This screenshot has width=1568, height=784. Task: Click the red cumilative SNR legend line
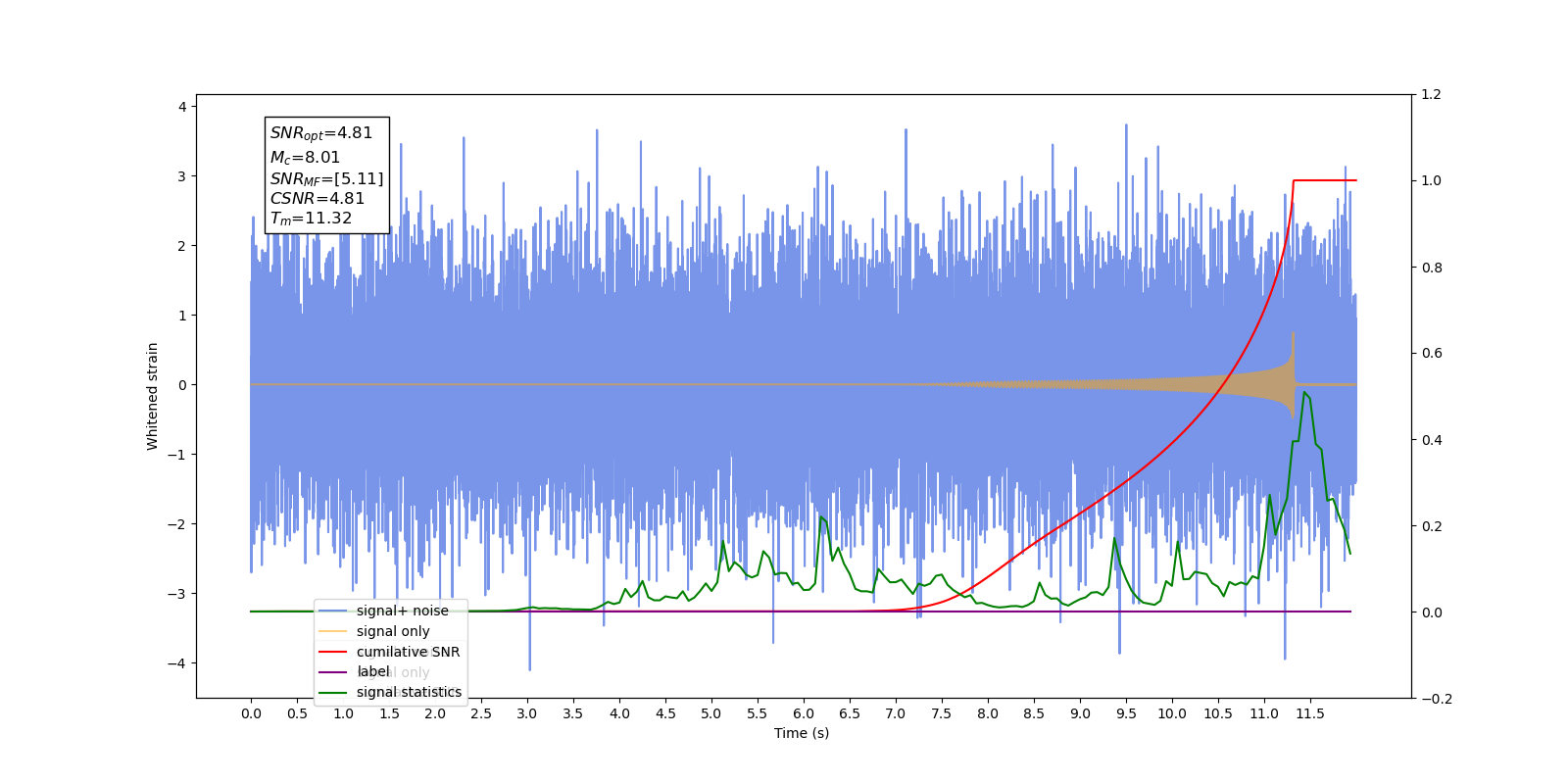click(x=333, y=652)
